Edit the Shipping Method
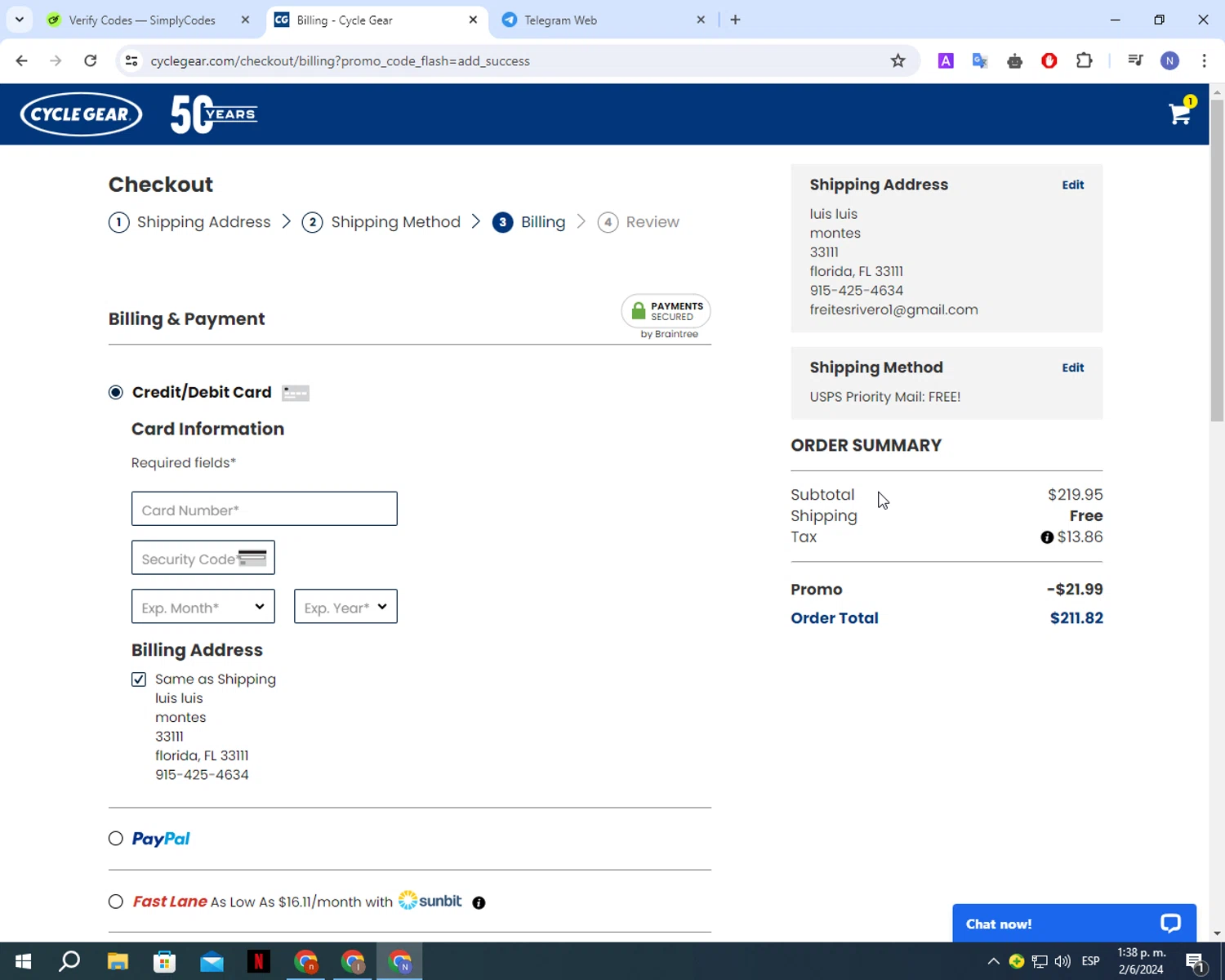1225x980 pixels. [x=1073, y=368]
